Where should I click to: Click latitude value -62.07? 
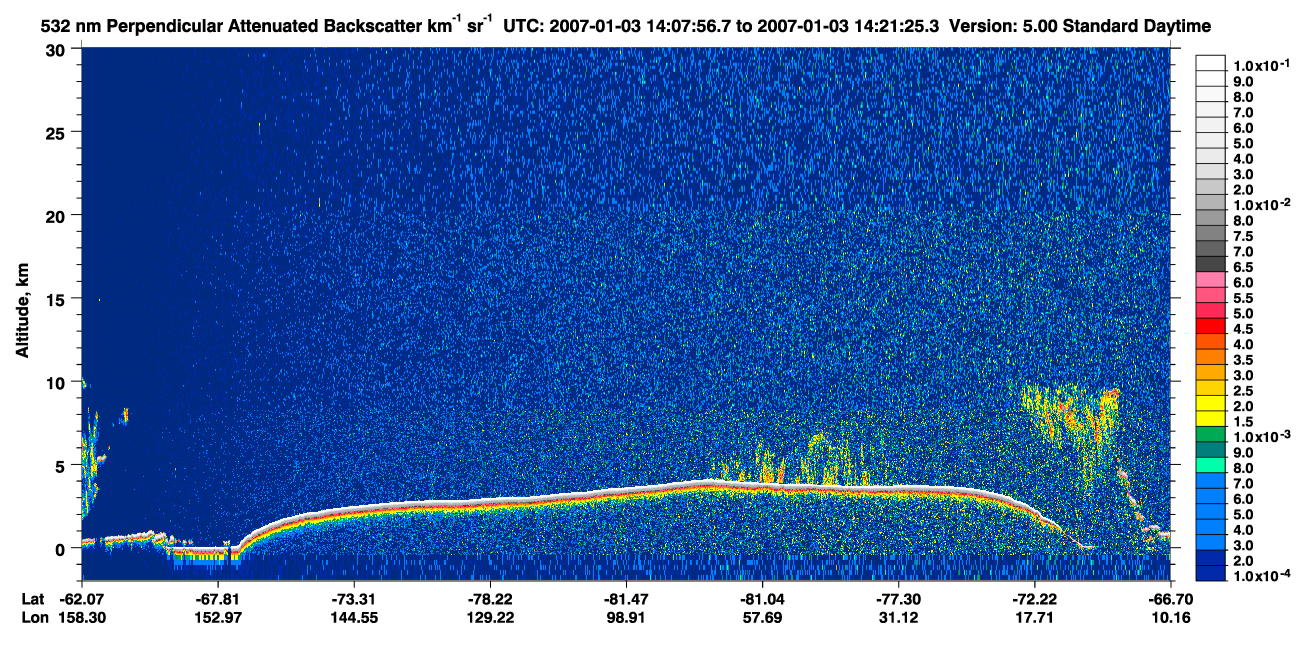[82, 599]
